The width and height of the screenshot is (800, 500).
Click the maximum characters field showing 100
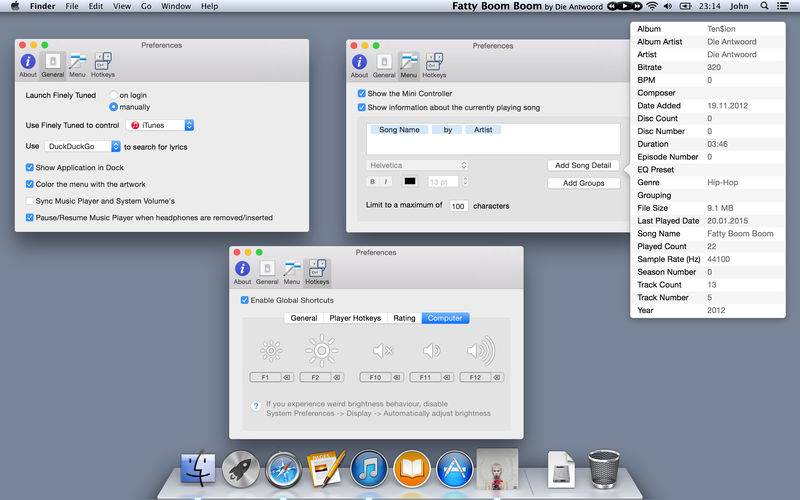pos(458,206)
